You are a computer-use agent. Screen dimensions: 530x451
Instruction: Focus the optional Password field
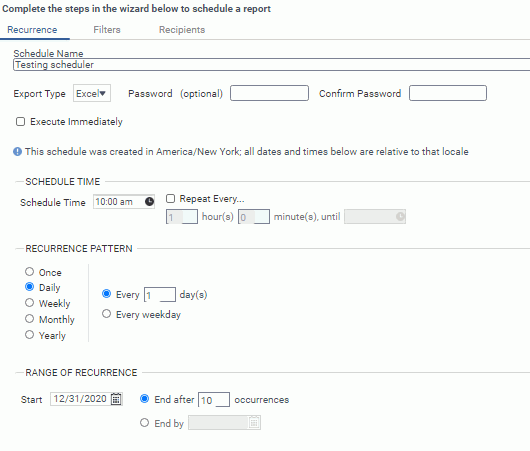coord(269,93)
